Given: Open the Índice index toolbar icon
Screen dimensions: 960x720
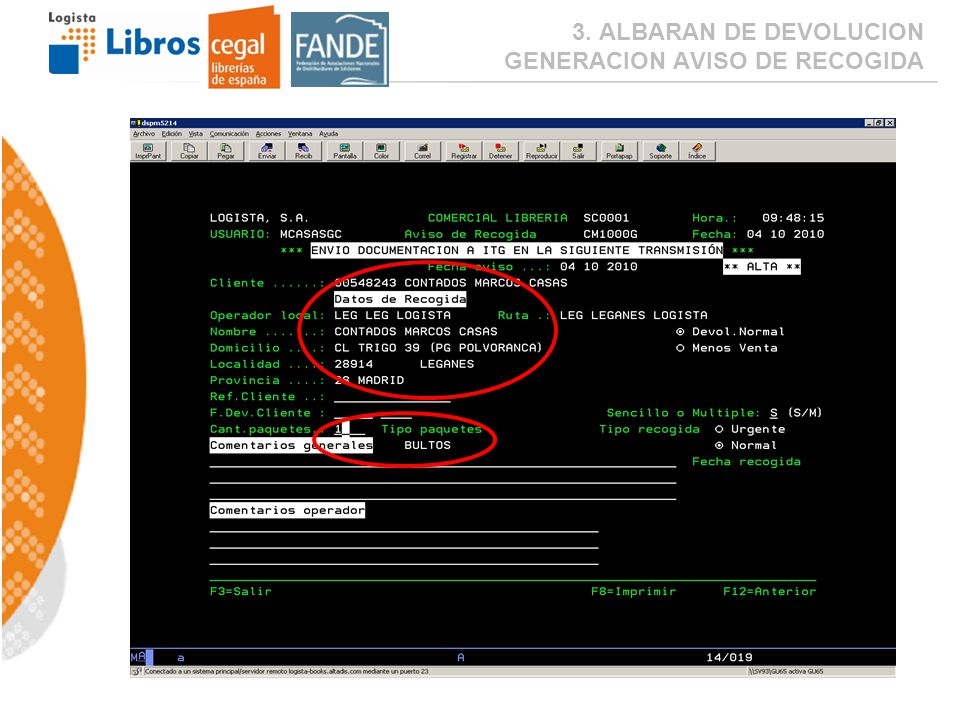Looking at the screenshot, I should pyautogui.click(x=697, y=151).
